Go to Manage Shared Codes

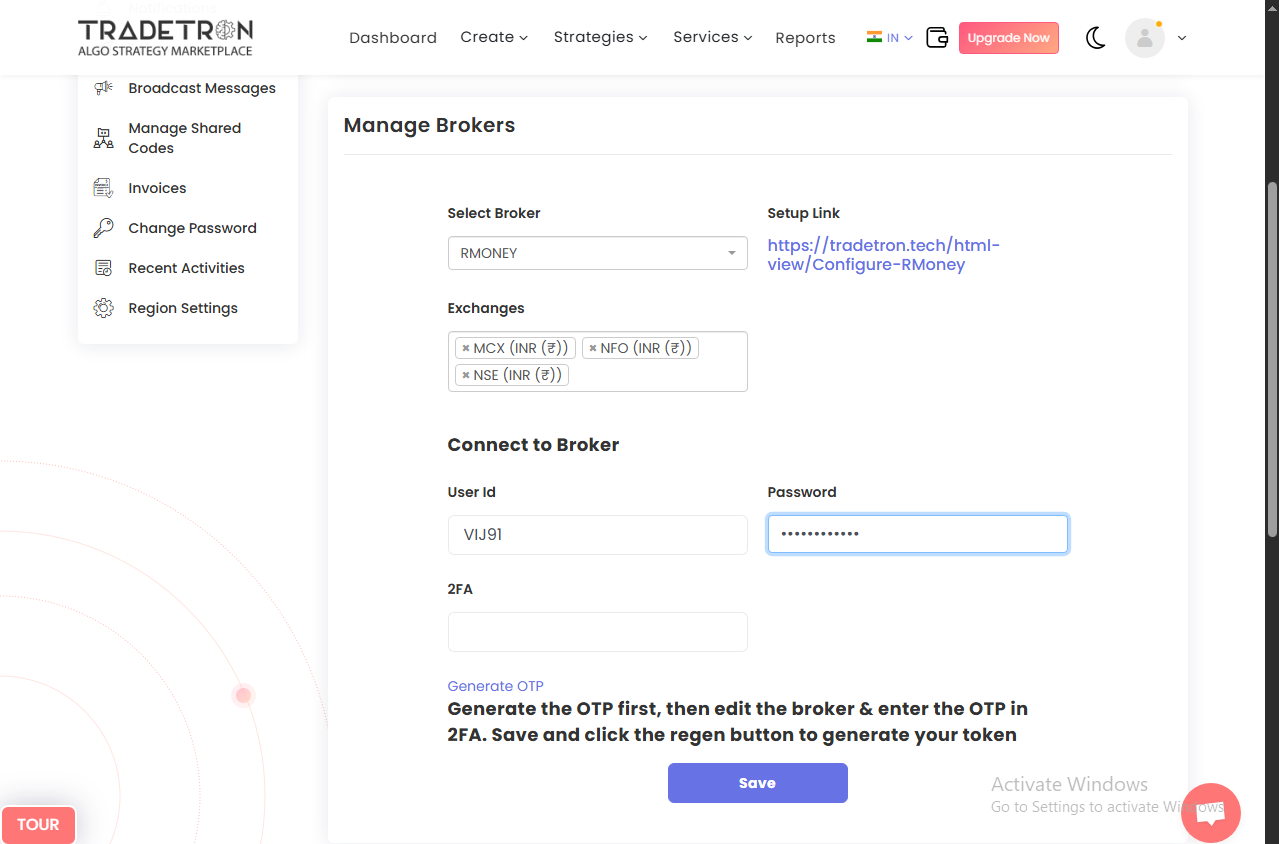185,138
